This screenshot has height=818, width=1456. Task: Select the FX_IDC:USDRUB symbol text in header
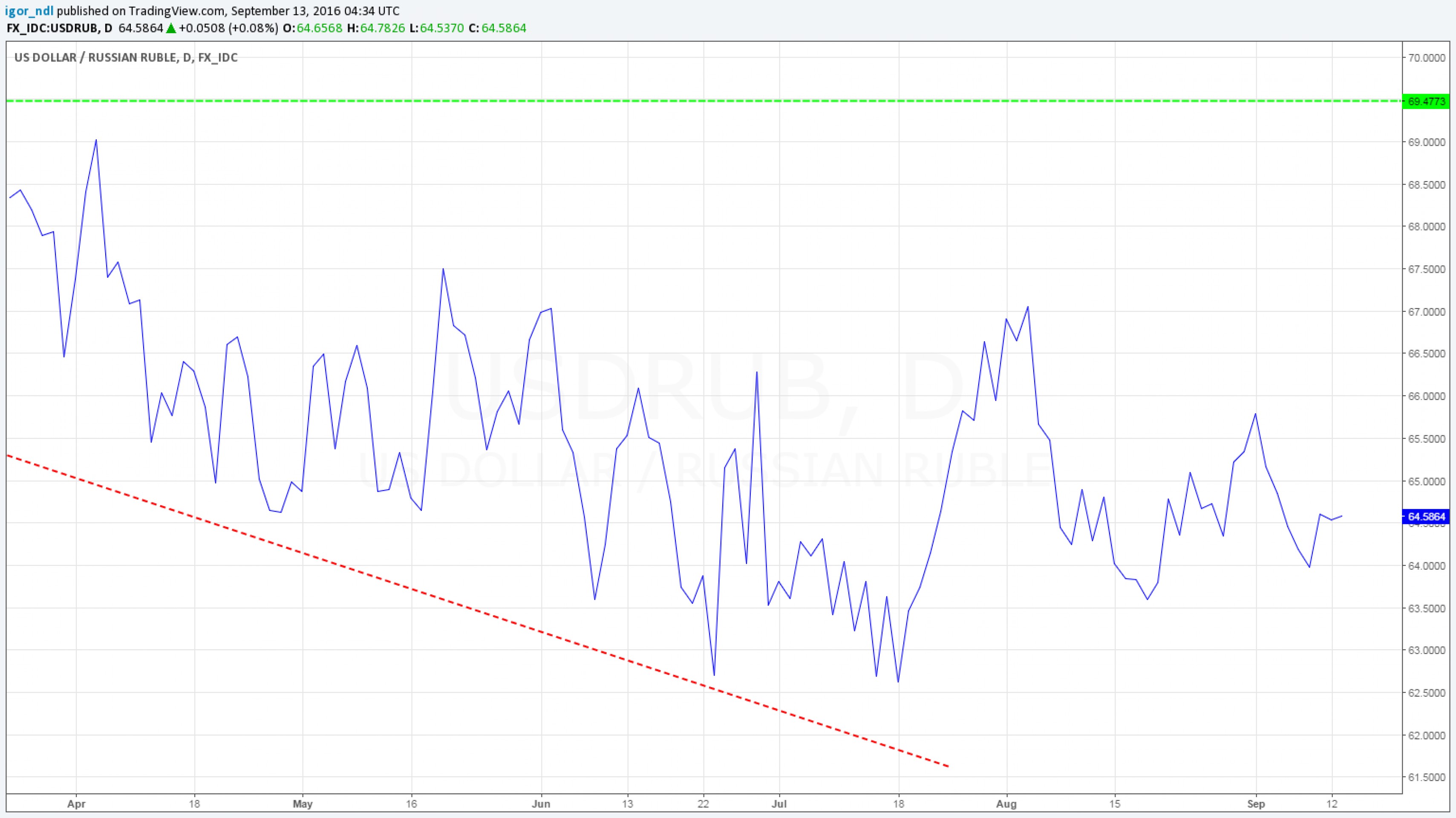coord(52,28)
